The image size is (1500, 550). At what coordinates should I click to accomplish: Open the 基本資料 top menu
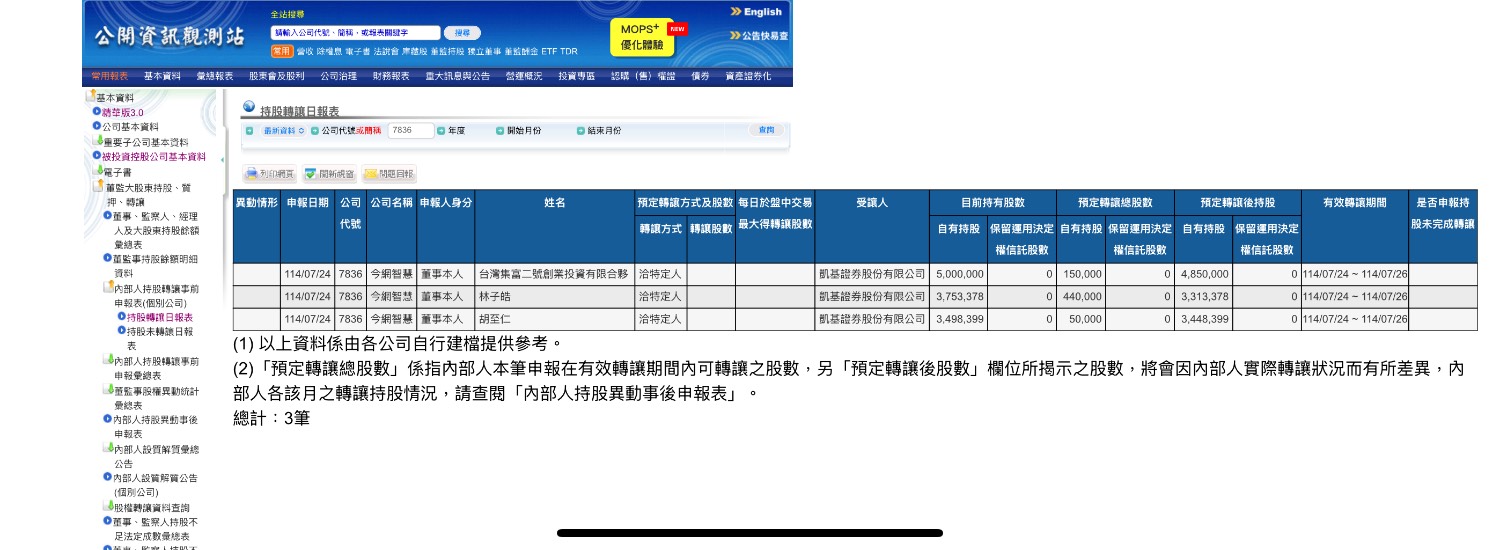162,76
